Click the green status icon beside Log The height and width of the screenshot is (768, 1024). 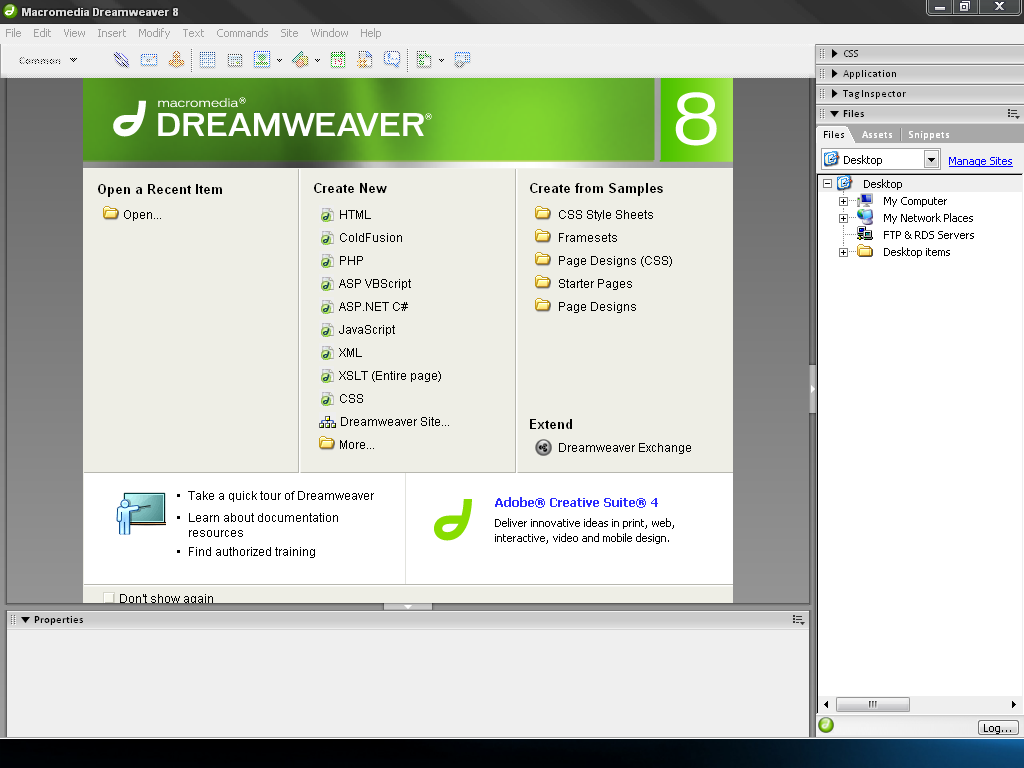tap(826, 726)
